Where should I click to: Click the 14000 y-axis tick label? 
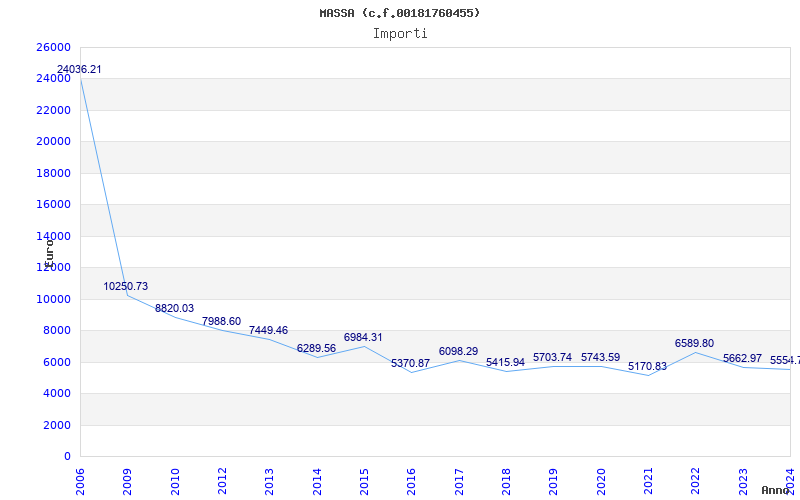[x=54, y=236]
